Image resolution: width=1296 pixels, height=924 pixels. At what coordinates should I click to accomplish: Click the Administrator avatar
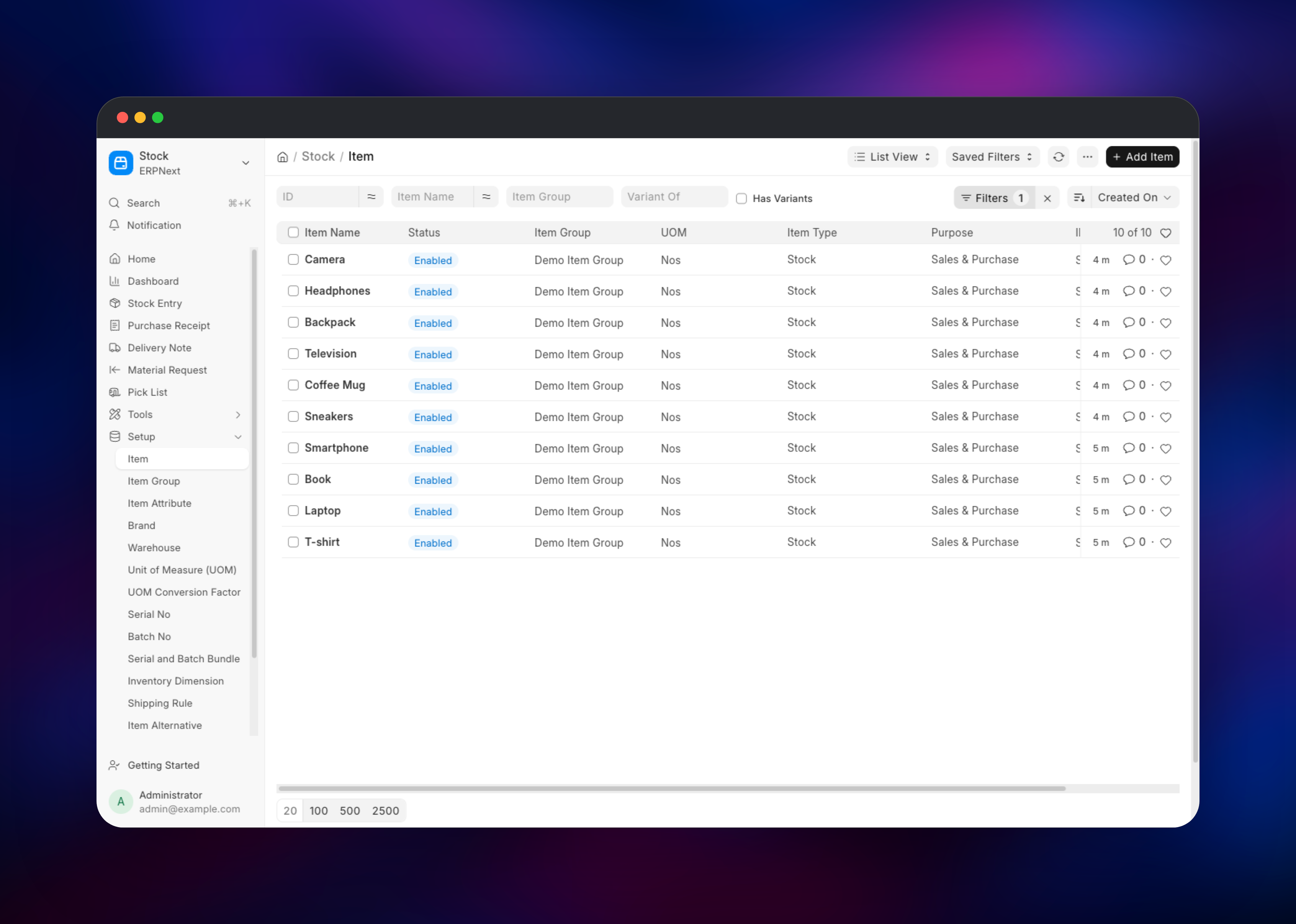[121, 802]
